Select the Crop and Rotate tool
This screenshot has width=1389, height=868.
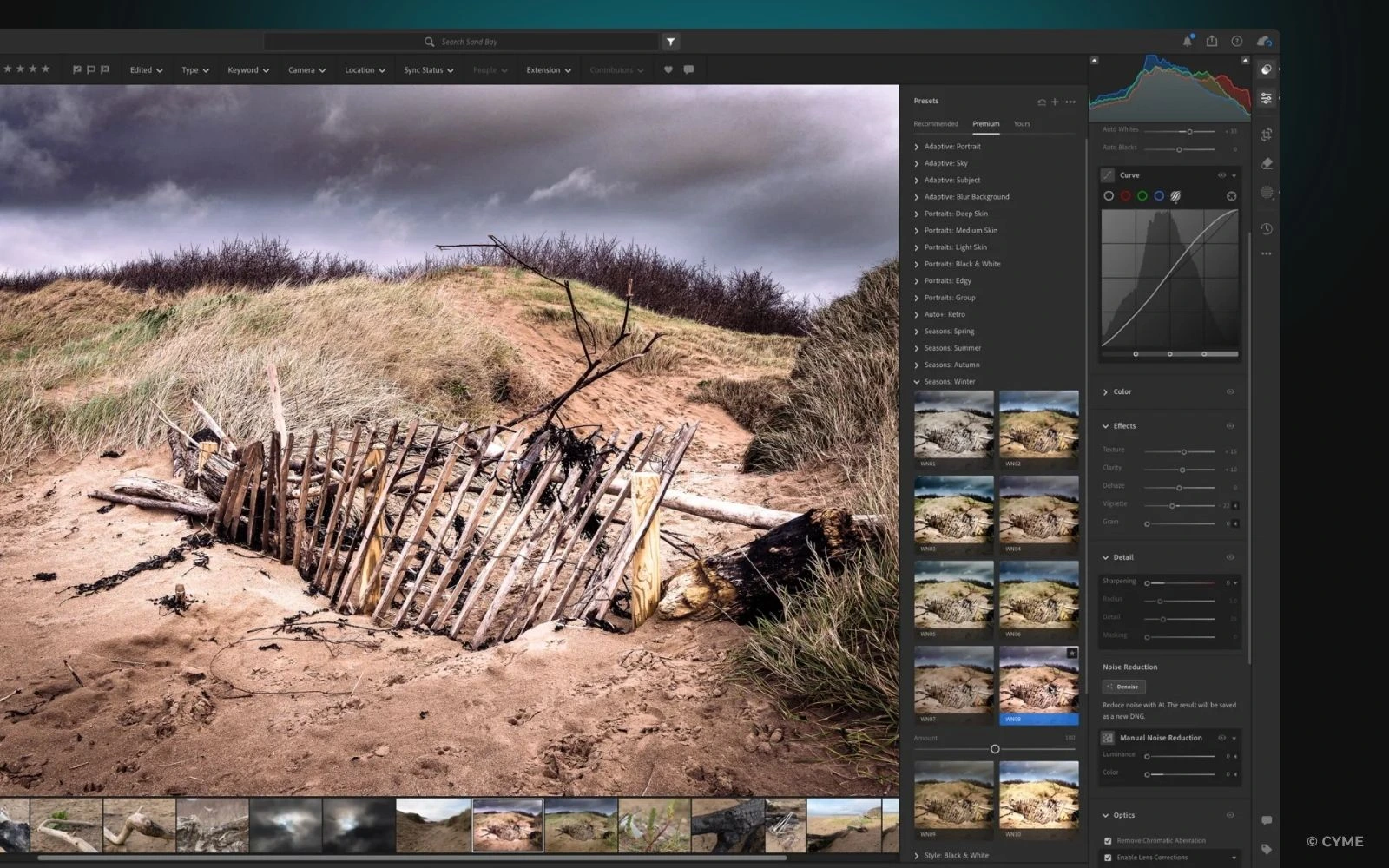(1267, 135)
